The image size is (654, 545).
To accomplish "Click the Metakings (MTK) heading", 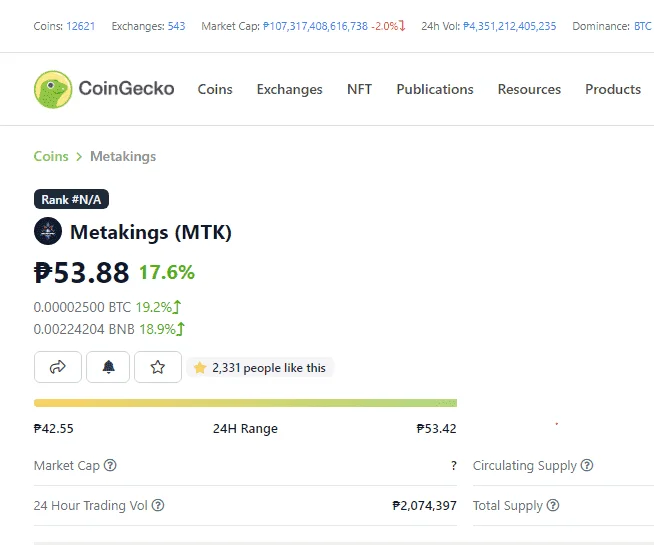I will coord(151,232).
